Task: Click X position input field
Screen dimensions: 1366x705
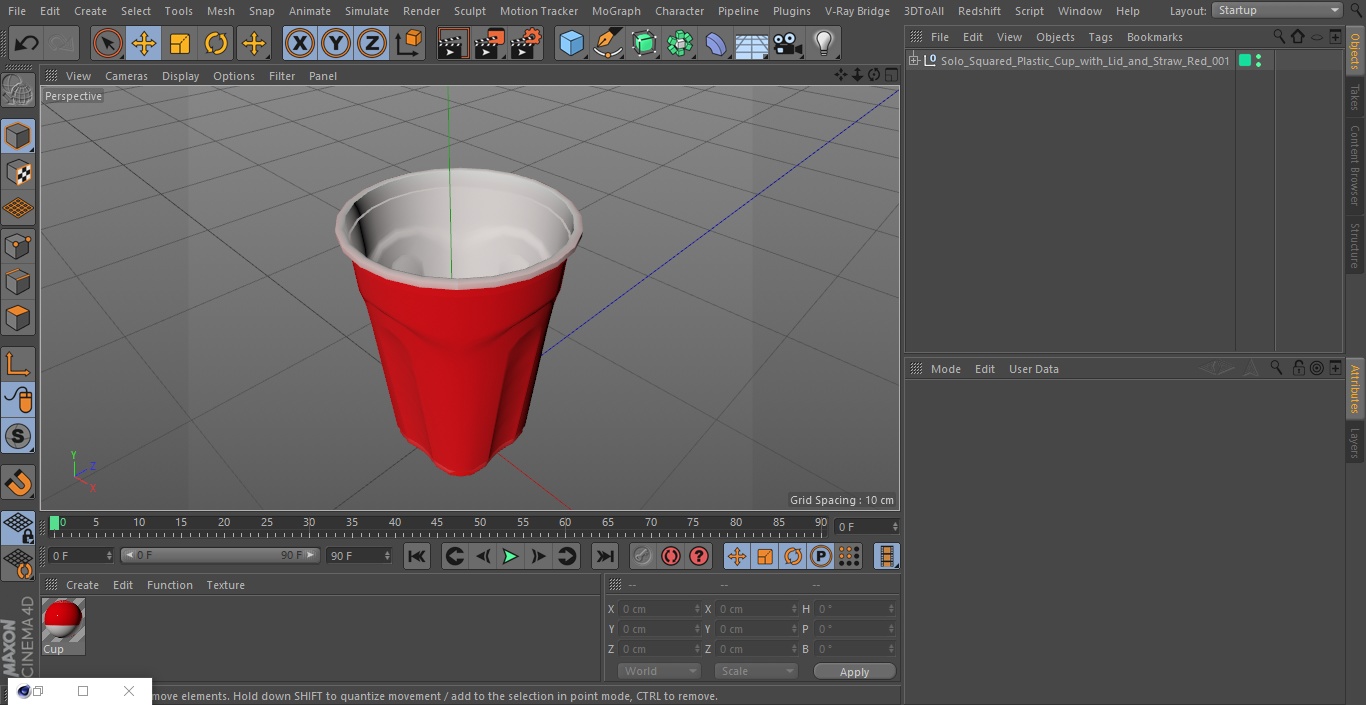Action: click(659, 609)
